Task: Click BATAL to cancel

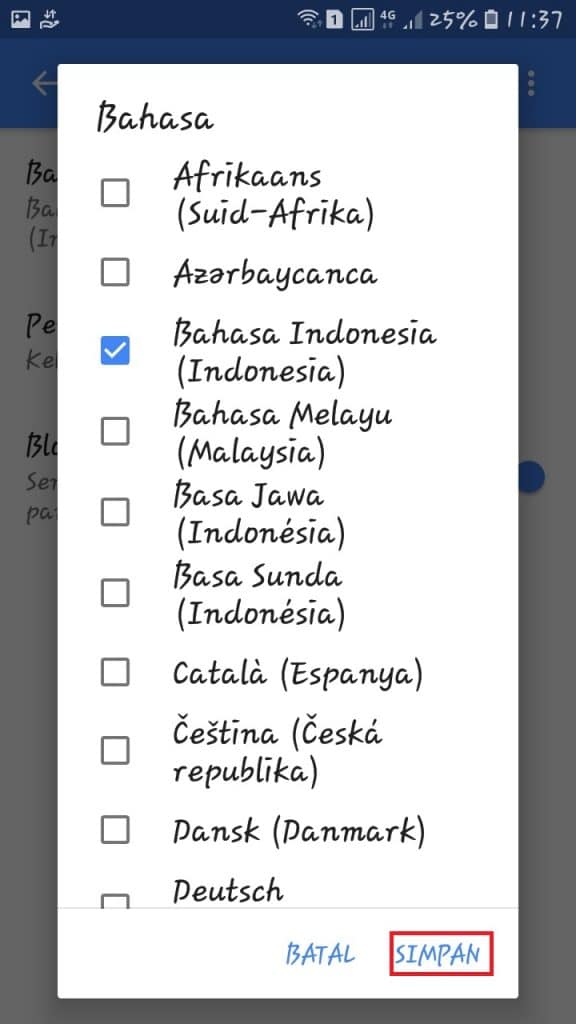Action: point(321,954)
